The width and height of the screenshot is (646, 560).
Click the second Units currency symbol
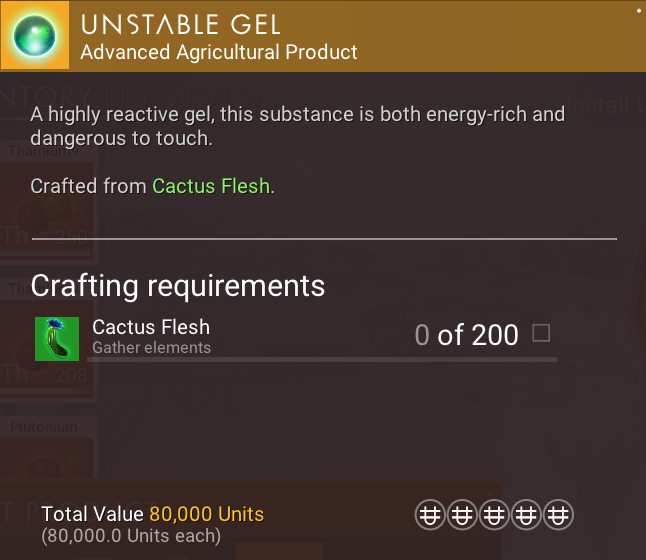pos(462,516)
